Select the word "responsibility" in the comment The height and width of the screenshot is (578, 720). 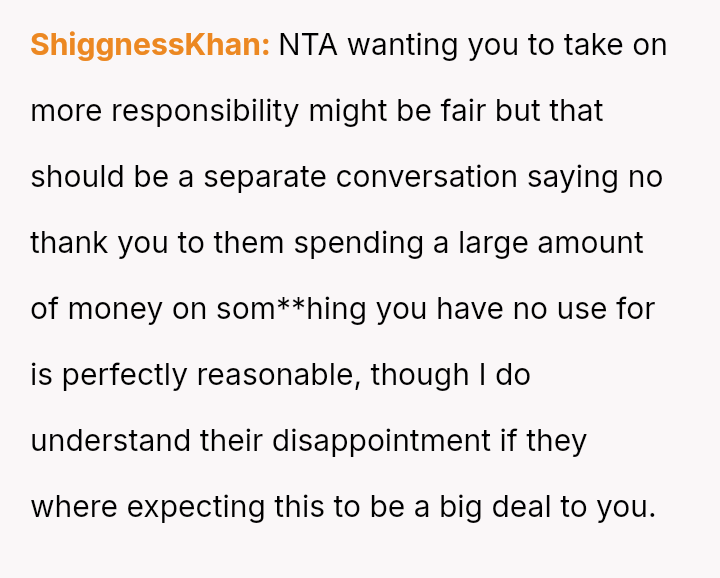[x=205, y=111]
